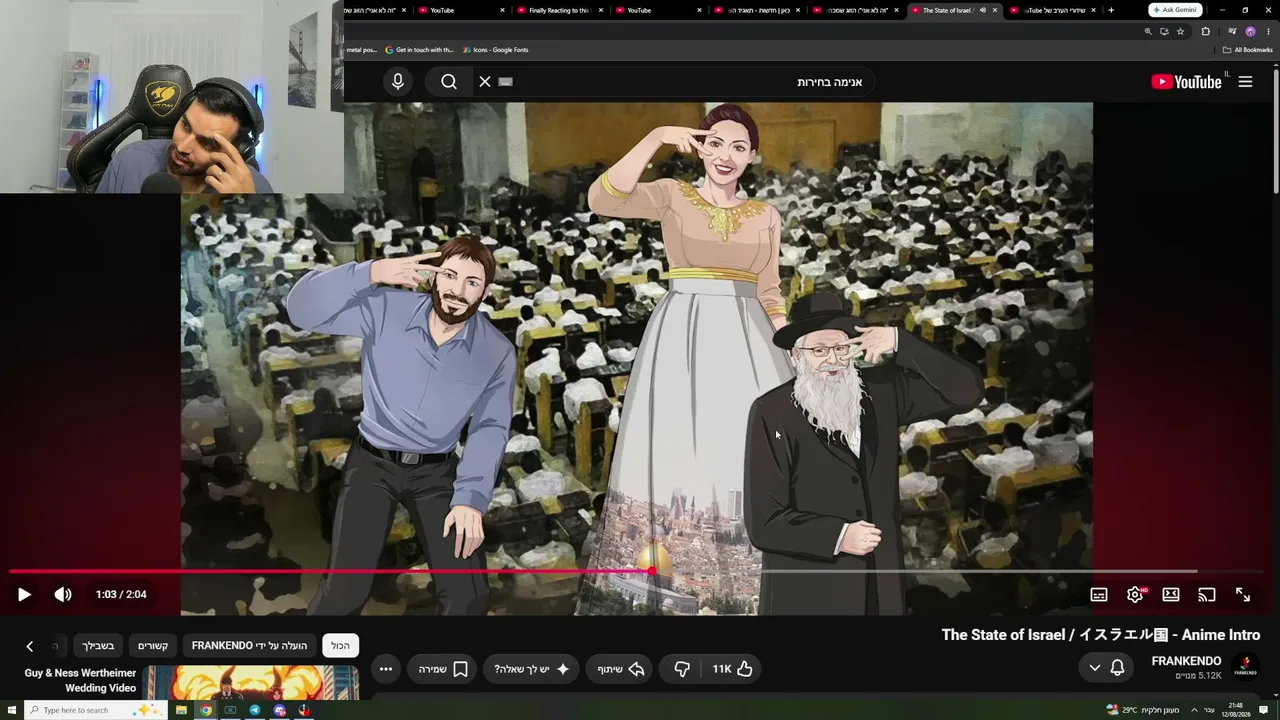The height and width of the screenshot is (720, 1280).
Task: Open the wedding video thumbnail
Action: (x=251, y=683)
